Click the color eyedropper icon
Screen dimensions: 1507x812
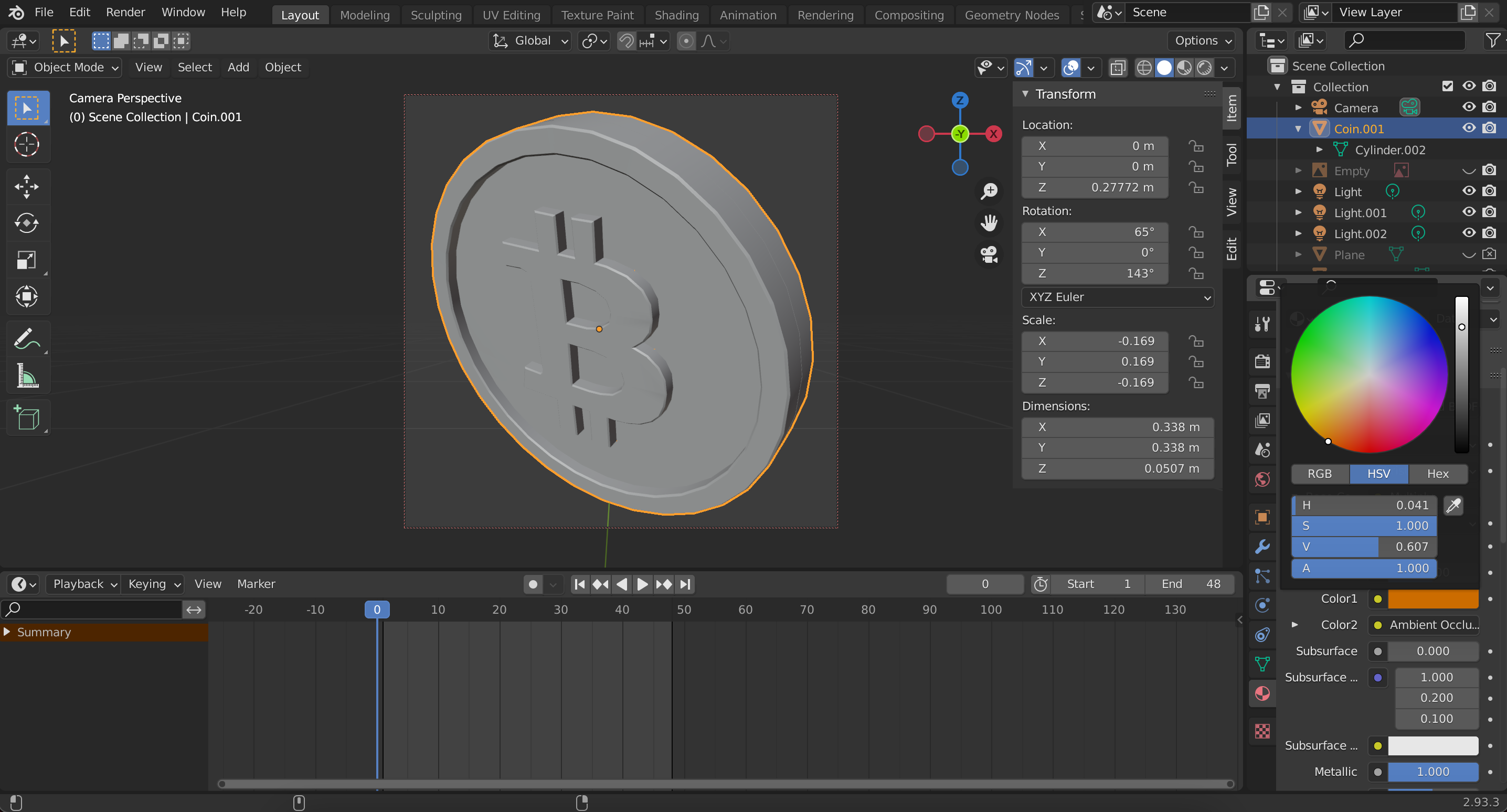1454,506
